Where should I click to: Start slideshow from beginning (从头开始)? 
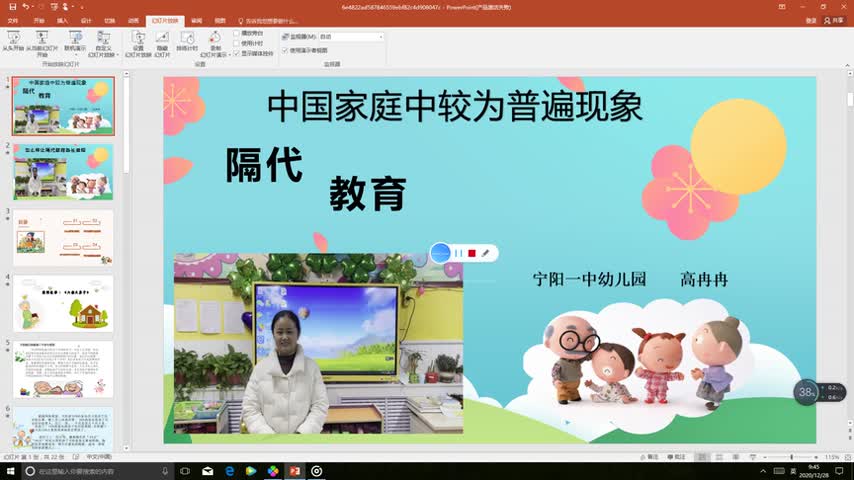13,42
